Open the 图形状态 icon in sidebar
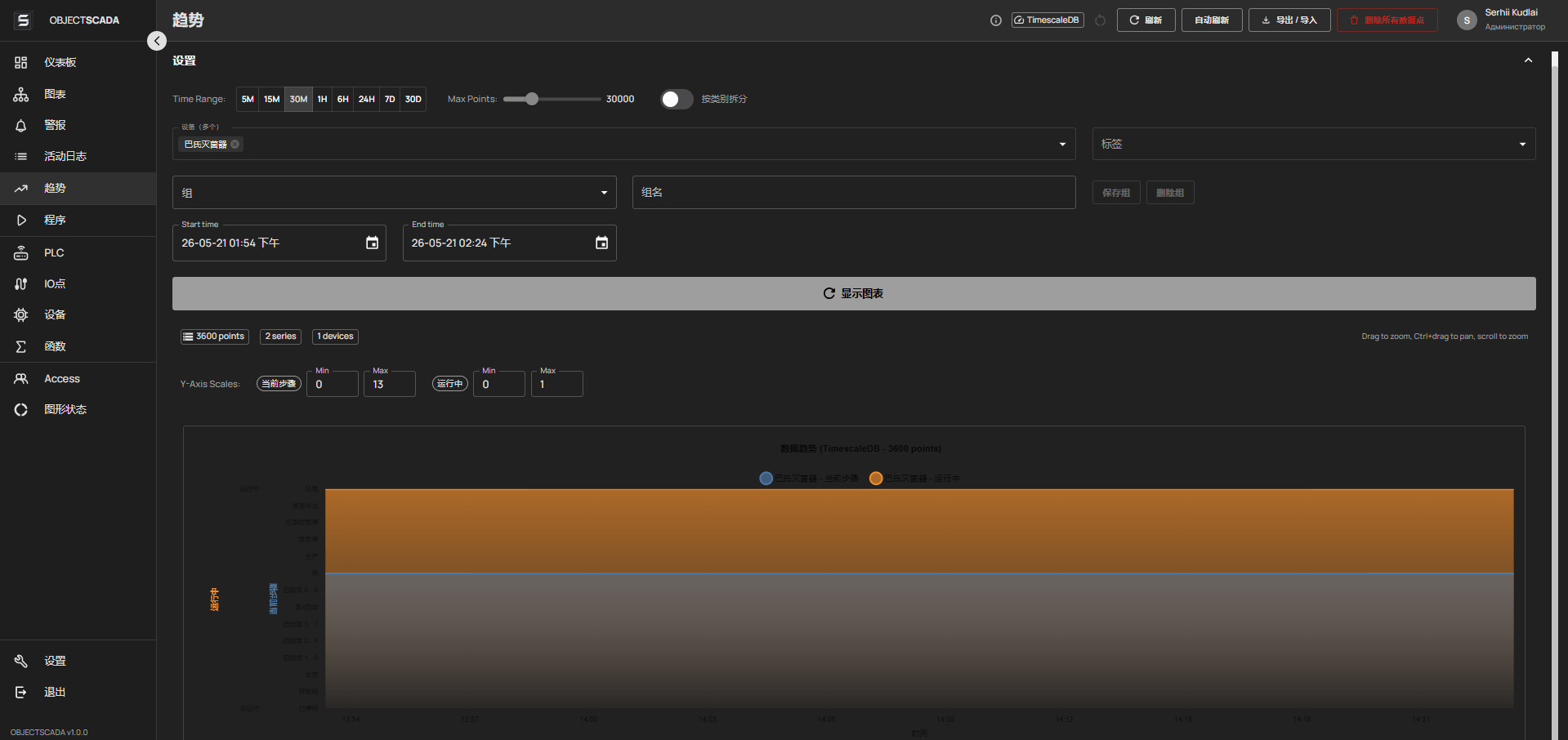 tap(21, 410)
